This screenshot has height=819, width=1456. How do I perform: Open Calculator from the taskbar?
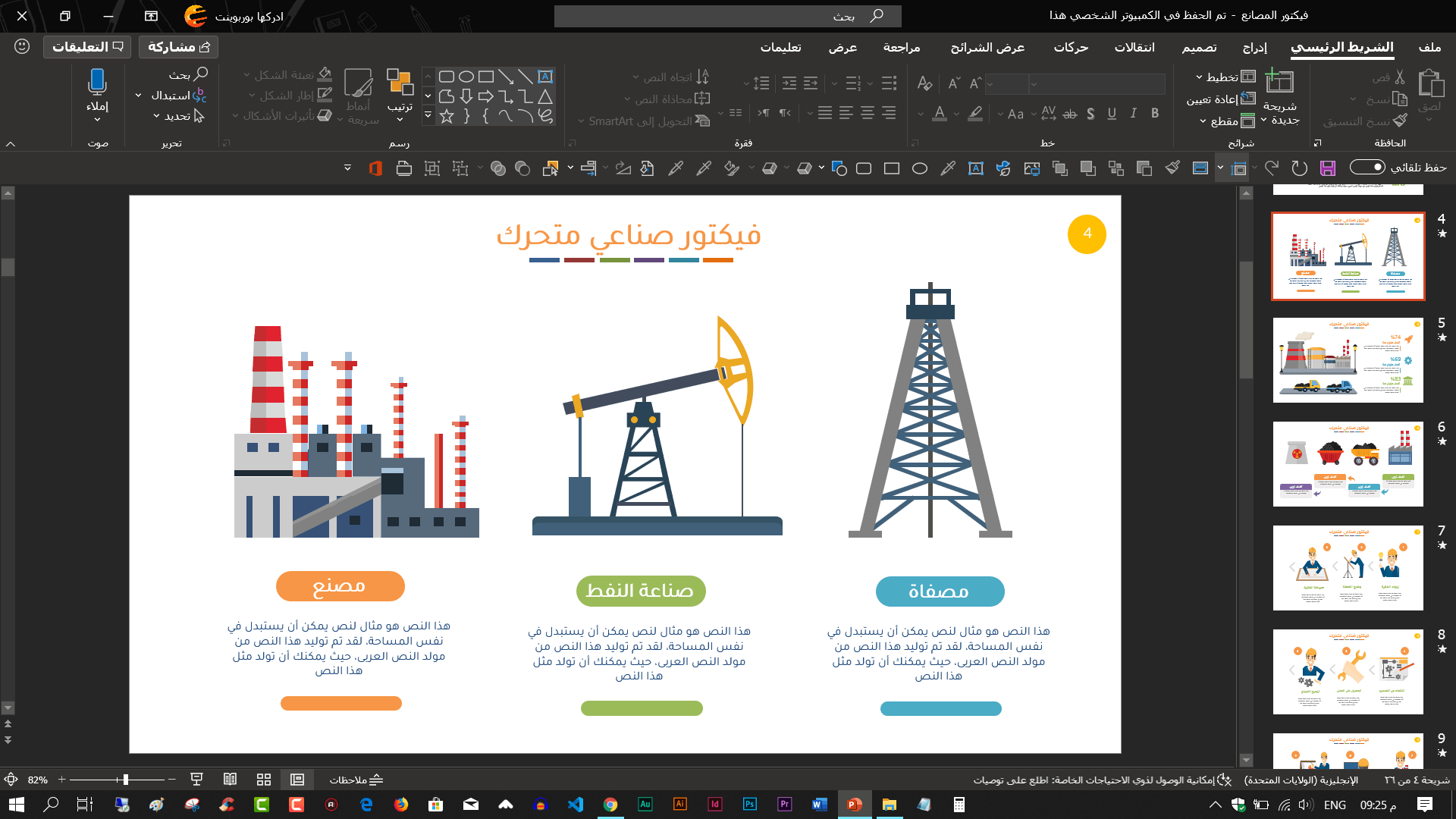point(959,805)
